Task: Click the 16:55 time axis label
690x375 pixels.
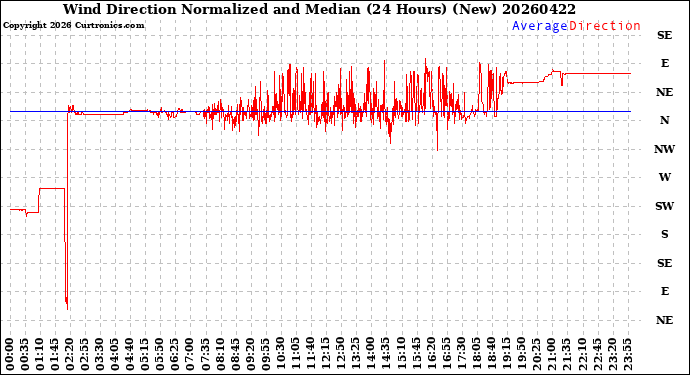Action: [x=447, y=354]
